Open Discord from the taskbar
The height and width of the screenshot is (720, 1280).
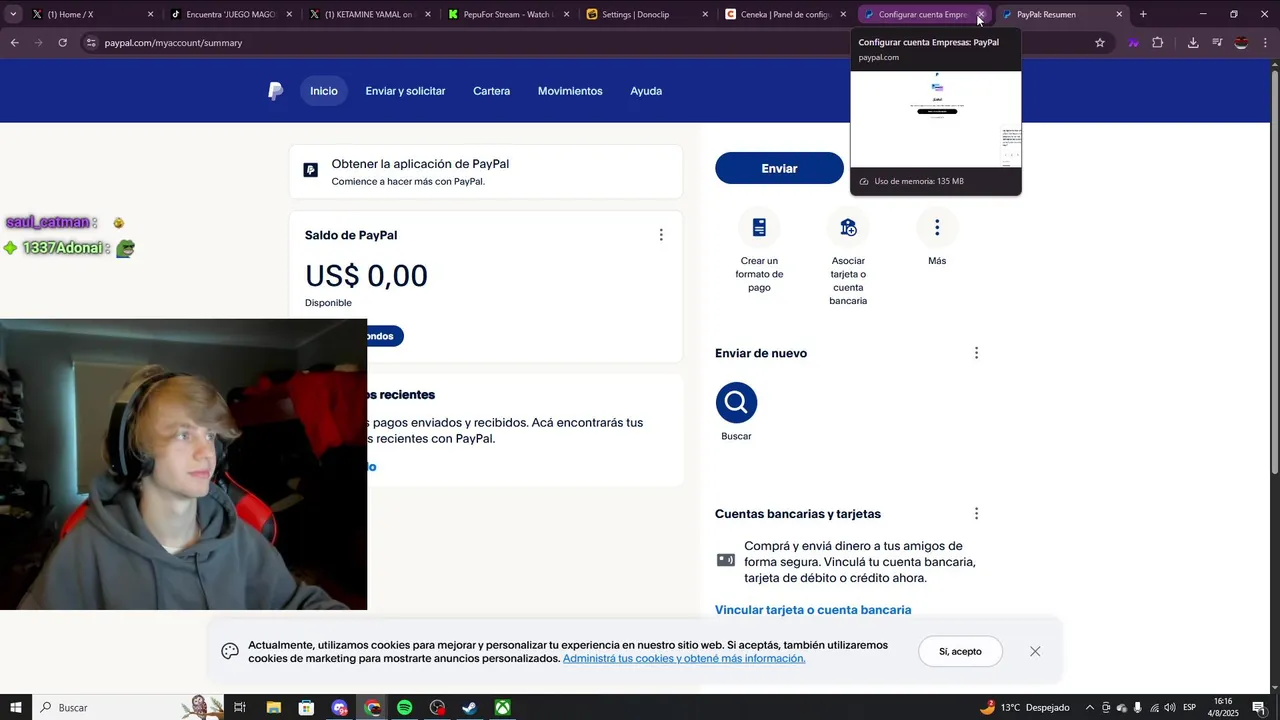coord(339,707)
